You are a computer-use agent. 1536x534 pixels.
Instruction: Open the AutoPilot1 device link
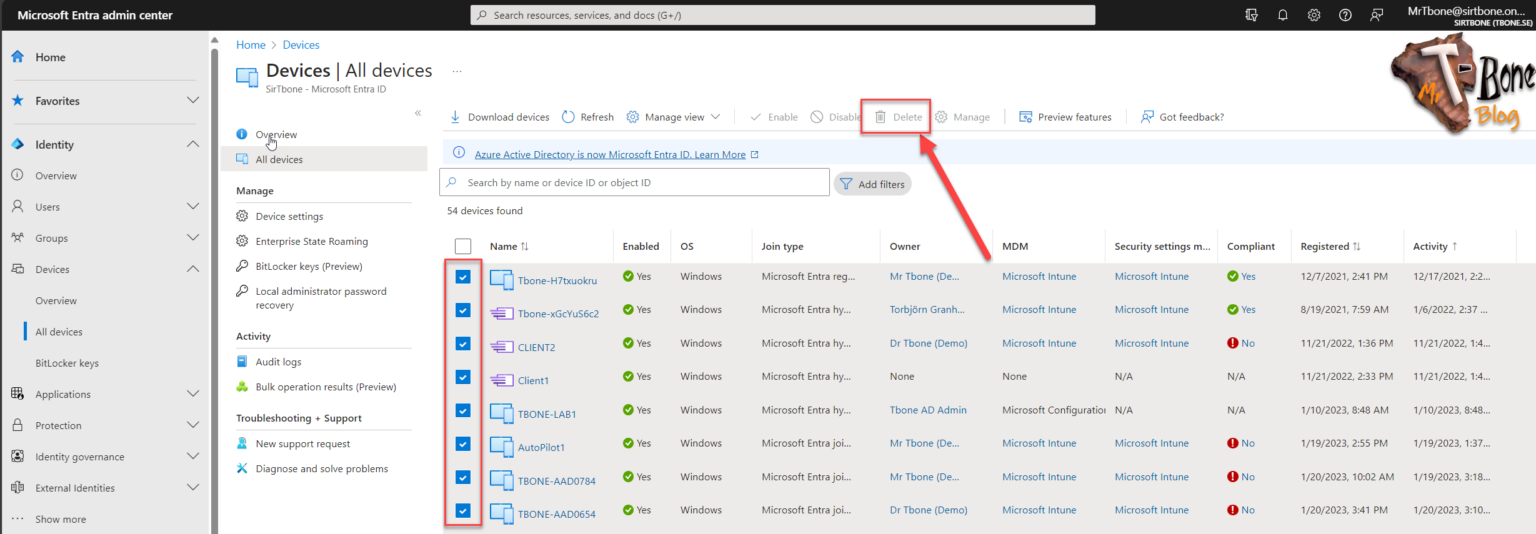541,447
